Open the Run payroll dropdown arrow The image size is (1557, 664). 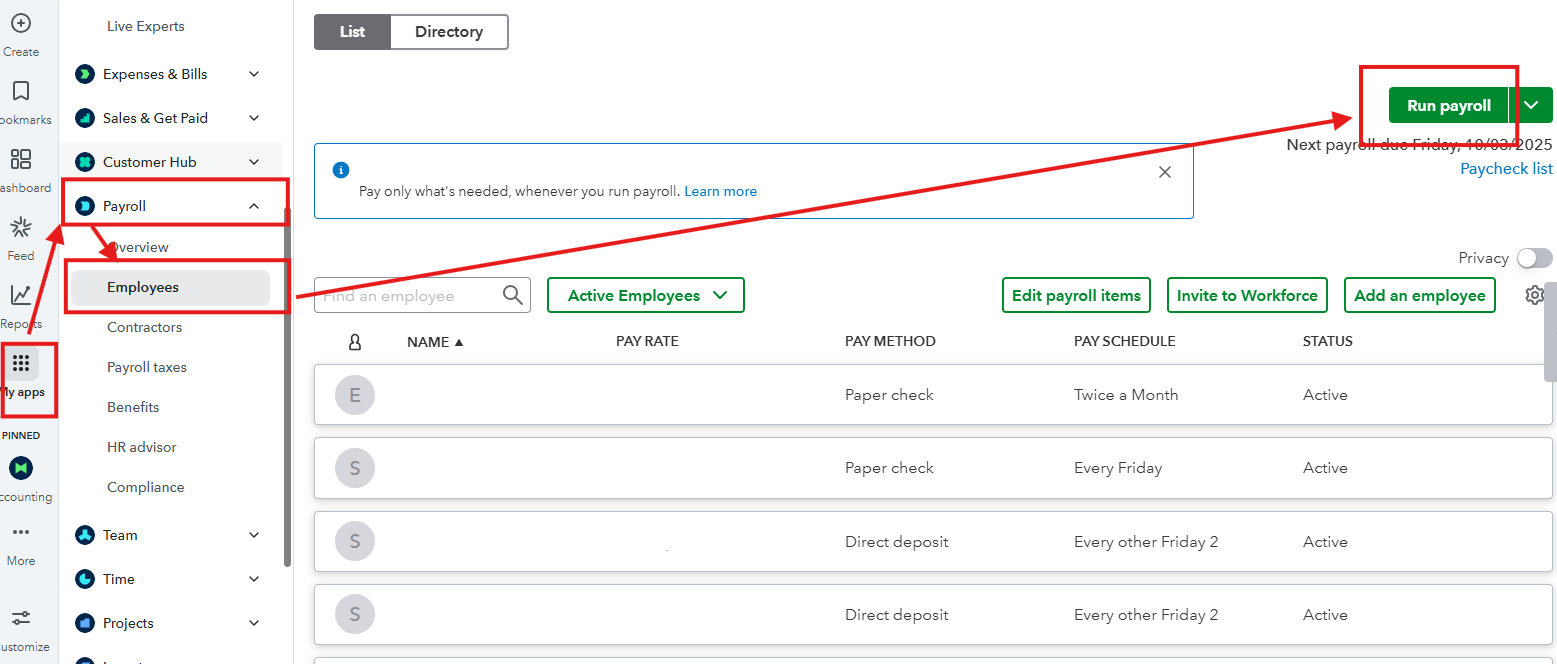1531,105
